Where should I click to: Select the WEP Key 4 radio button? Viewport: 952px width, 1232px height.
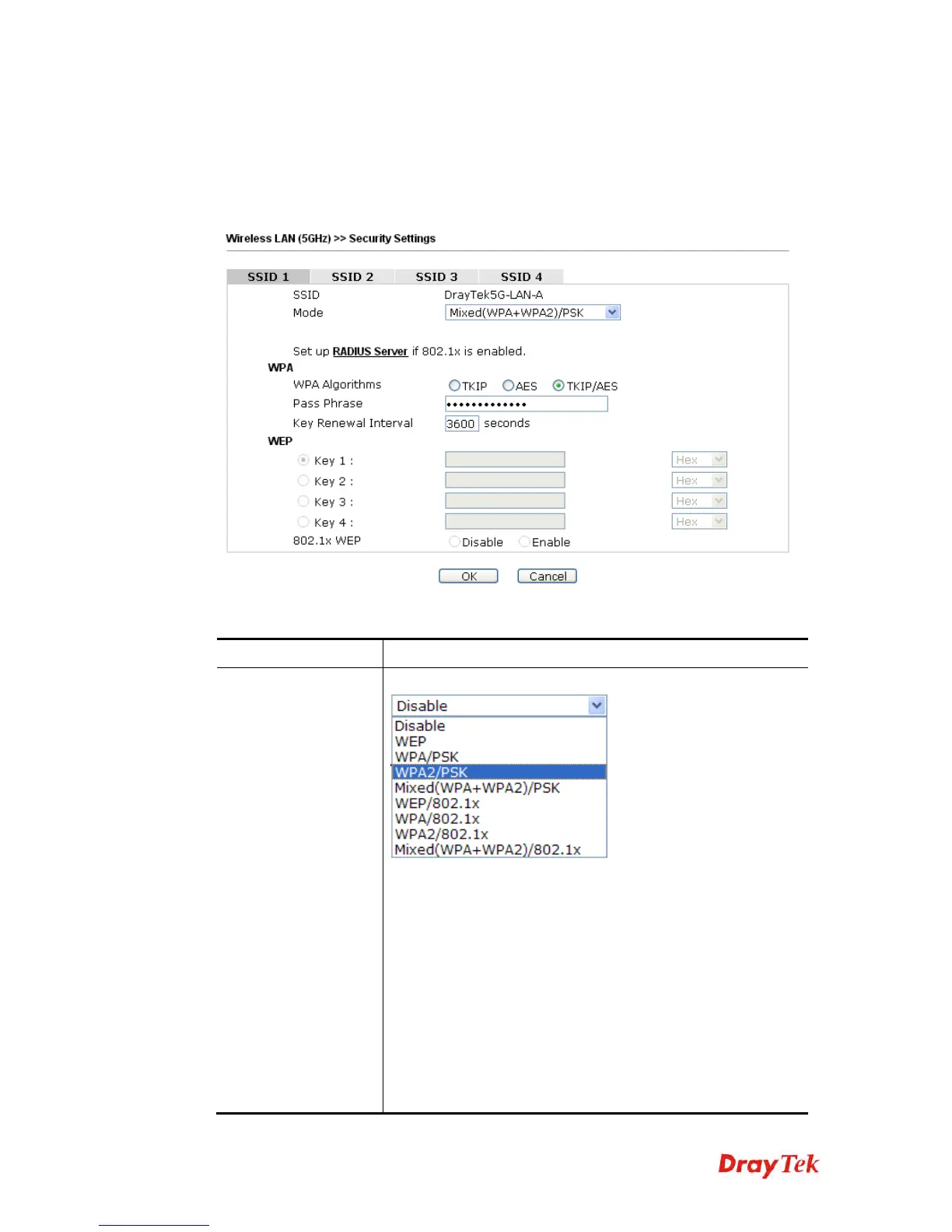point(303,522)
